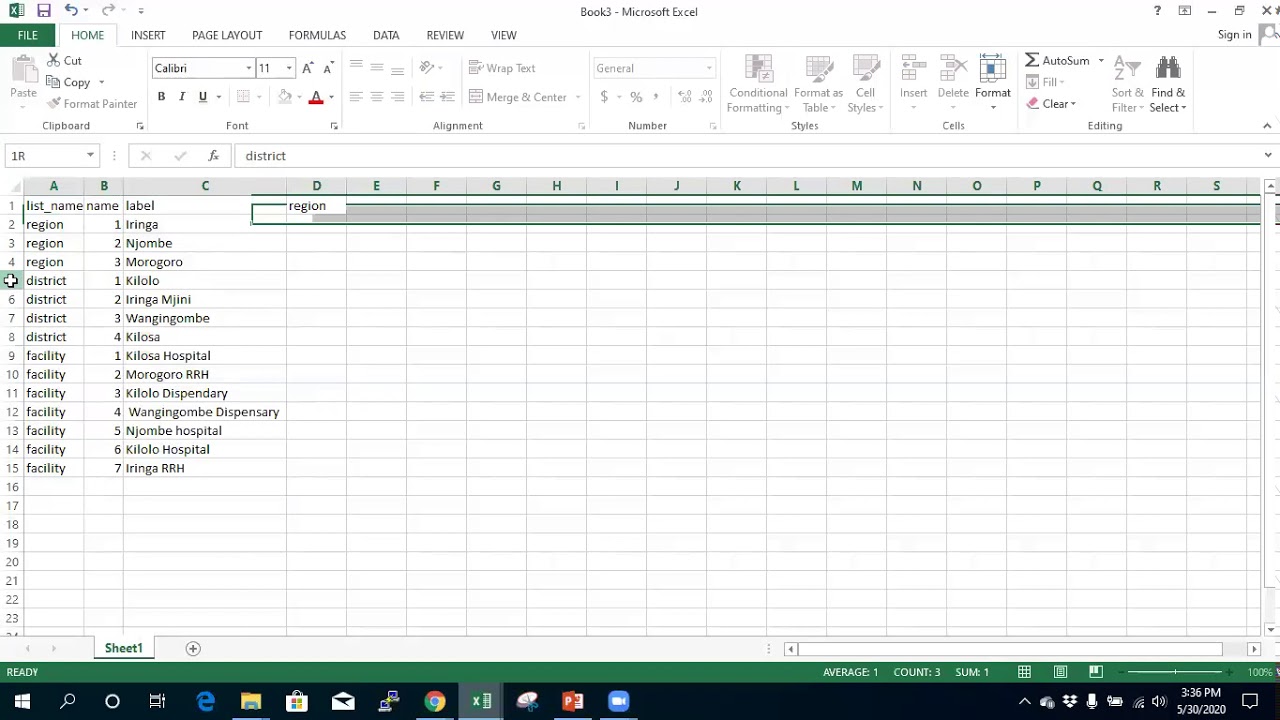Click the Center alignment icon

click(x=377, y=97)
